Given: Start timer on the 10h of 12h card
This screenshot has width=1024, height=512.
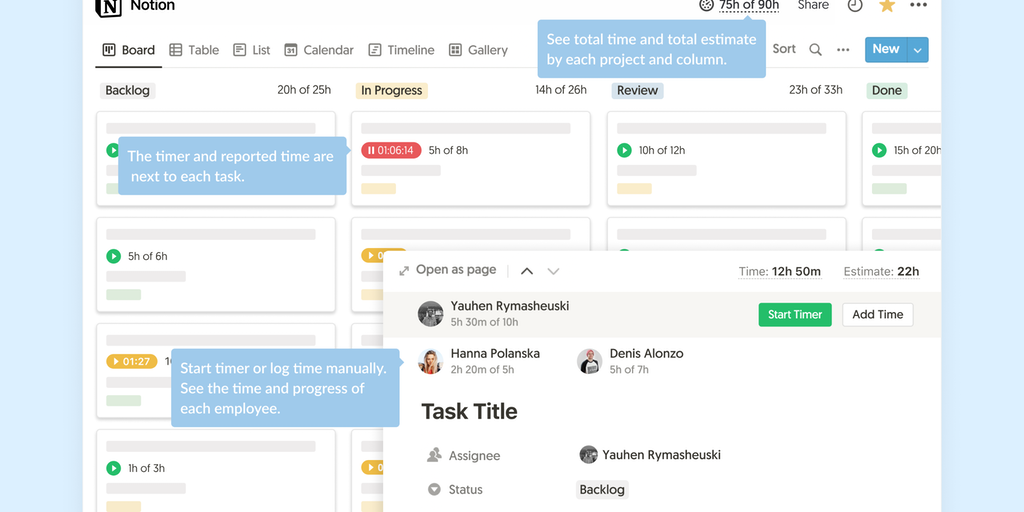Looking at the screenshot, I should (x=624, y=150).
